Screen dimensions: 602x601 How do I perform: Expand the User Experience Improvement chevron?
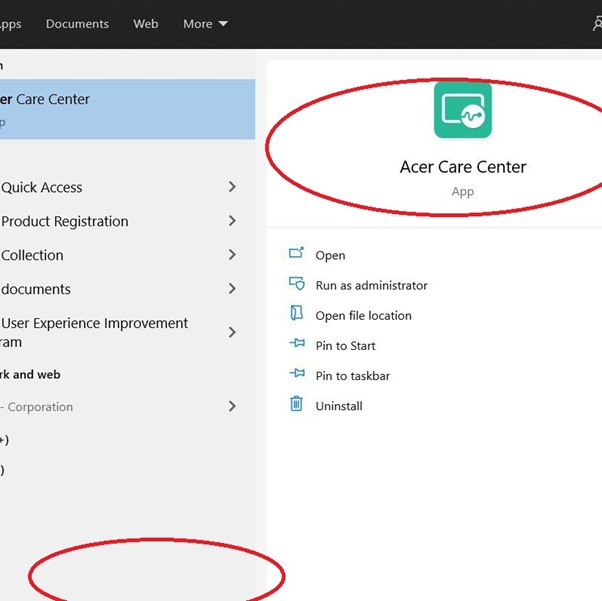[232, 332]
